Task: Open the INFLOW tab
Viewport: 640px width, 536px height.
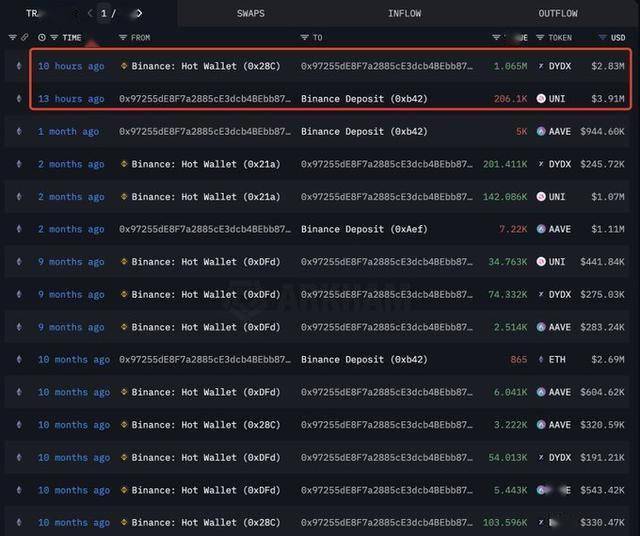Action: [x=404, y=13]
